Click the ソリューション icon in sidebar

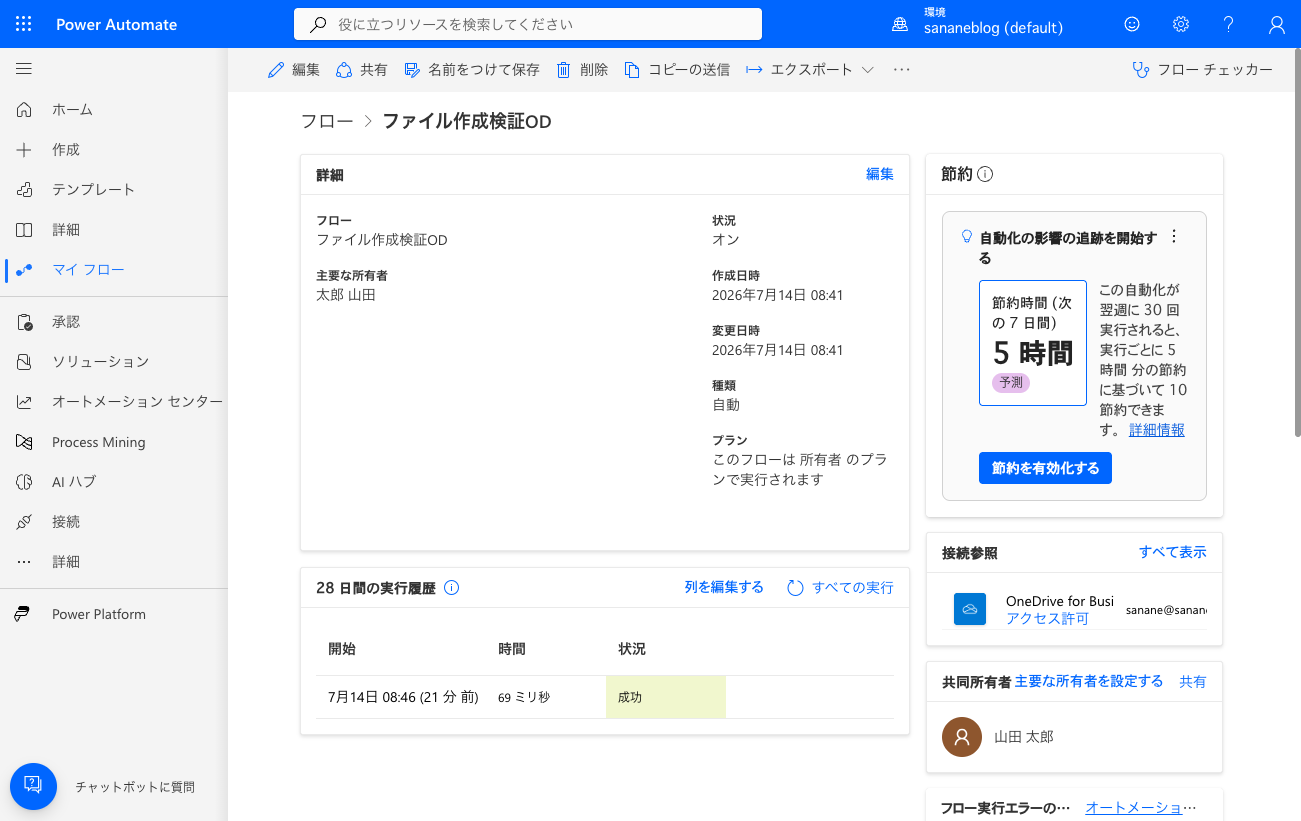point(24,361)
